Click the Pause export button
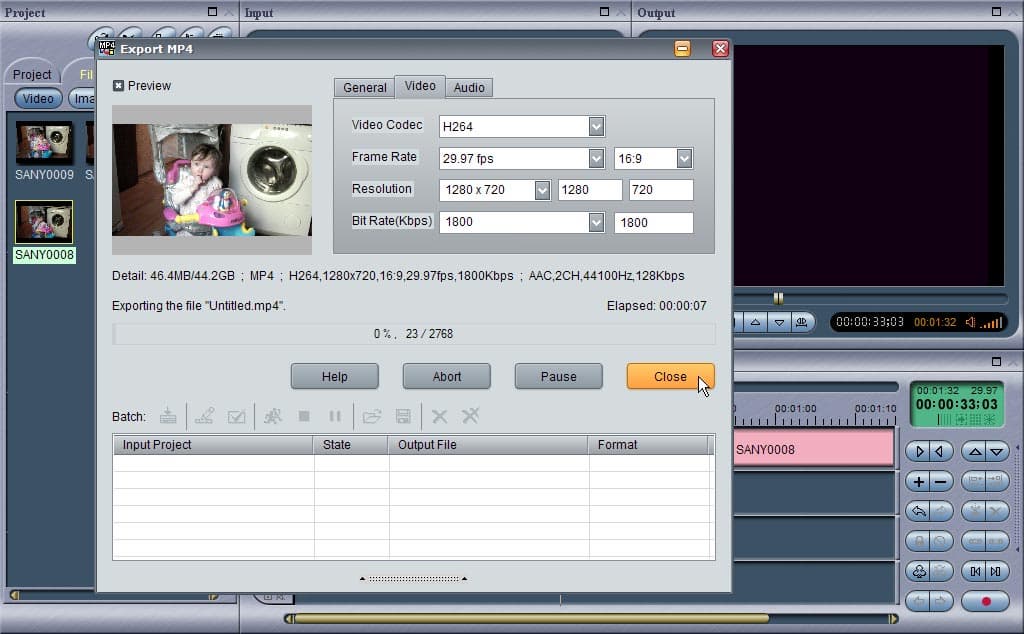Viewport: 1024px width, 634px height. pyautogui.click(x=558, y=377)
